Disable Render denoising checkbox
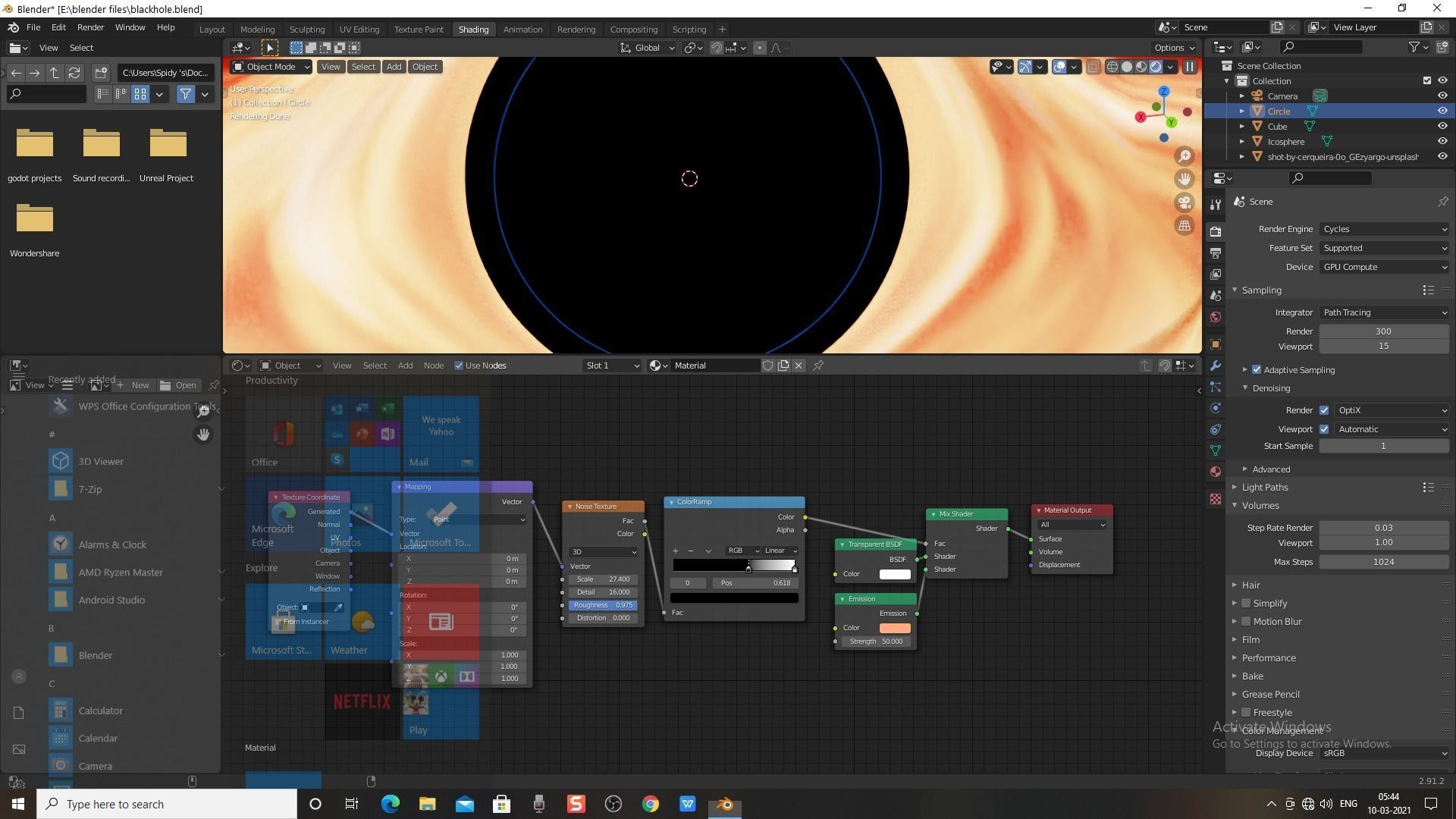This screenshot has height=819, width=1456. click(x=1324, y=410)
